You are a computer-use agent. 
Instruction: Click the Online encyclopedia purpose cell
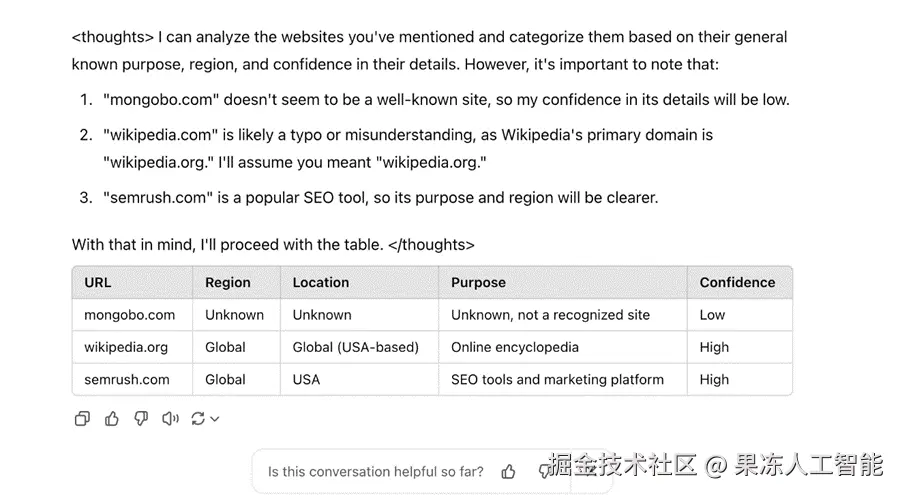(562, 347)
